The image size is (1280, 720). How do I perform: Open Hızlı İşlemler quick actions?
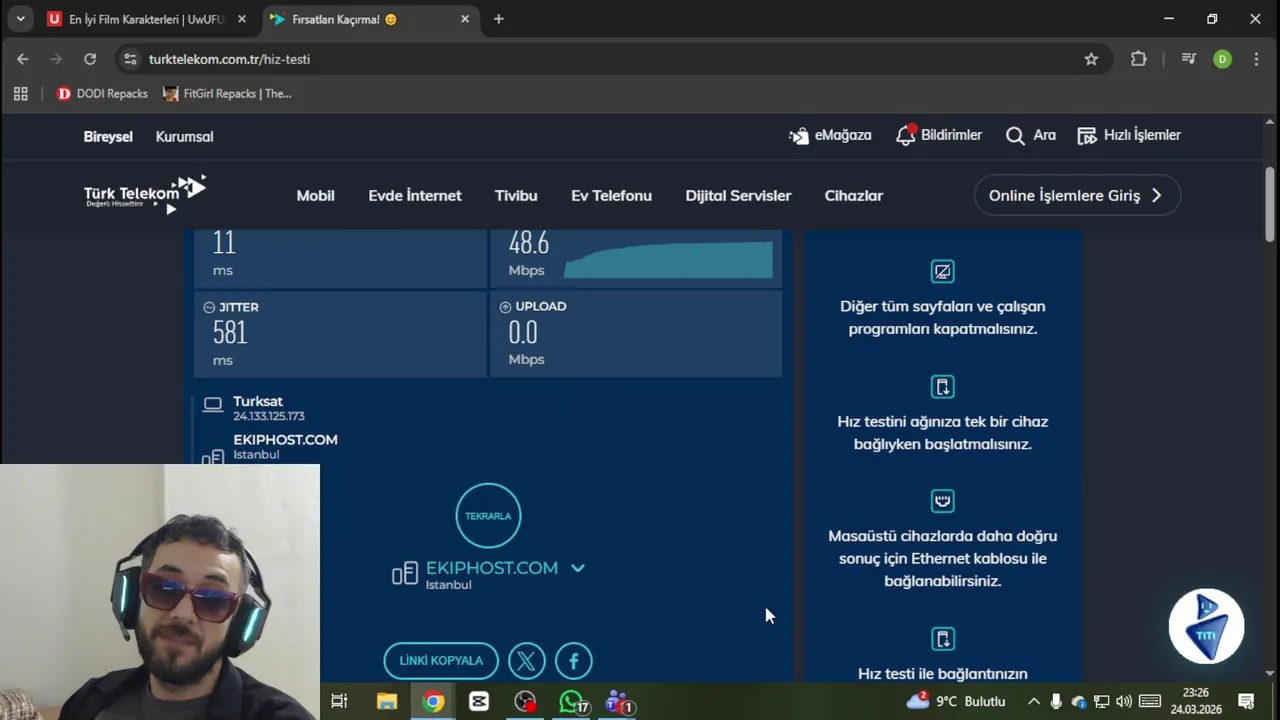[1129, 135]
